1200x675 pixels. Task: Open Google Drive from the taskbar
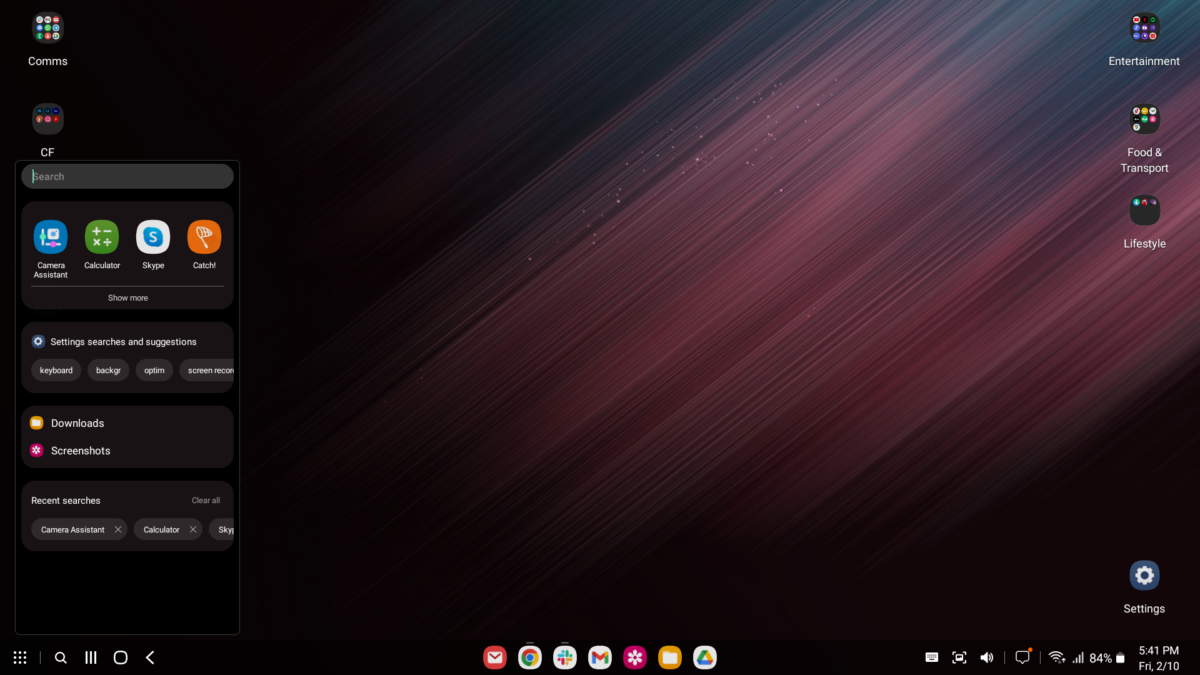click(x=705, y=657)
